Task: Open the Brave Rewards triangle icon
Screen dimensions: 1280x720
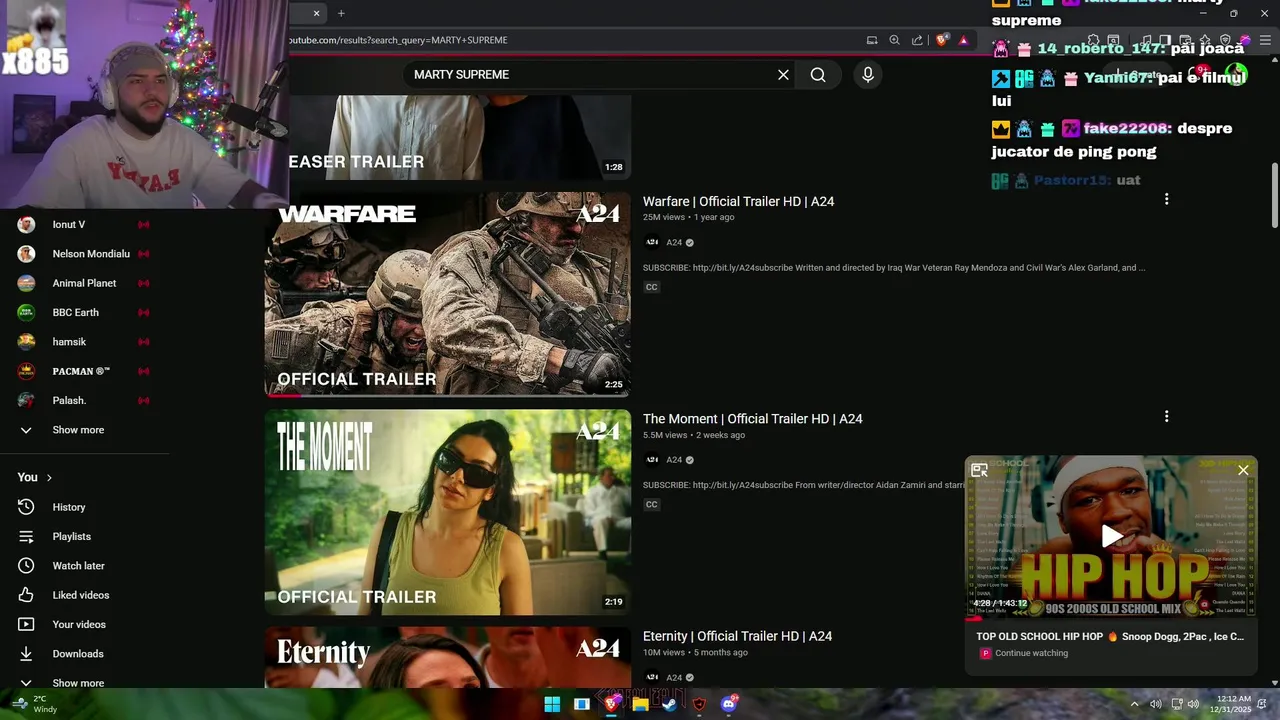Action: 963,40
